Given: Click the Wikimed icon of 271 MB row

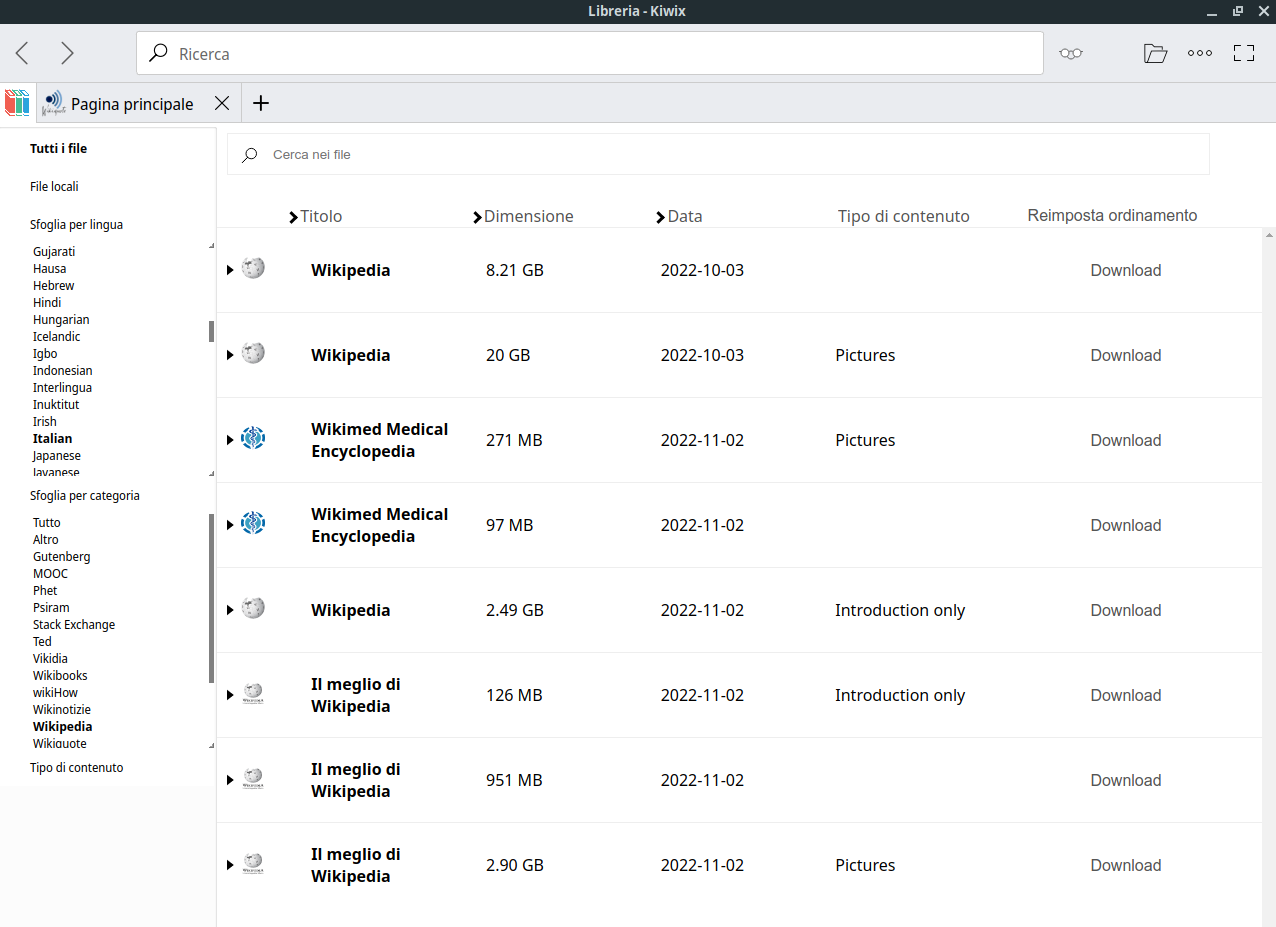Looking at the screenshot, I should pos(253,438).
